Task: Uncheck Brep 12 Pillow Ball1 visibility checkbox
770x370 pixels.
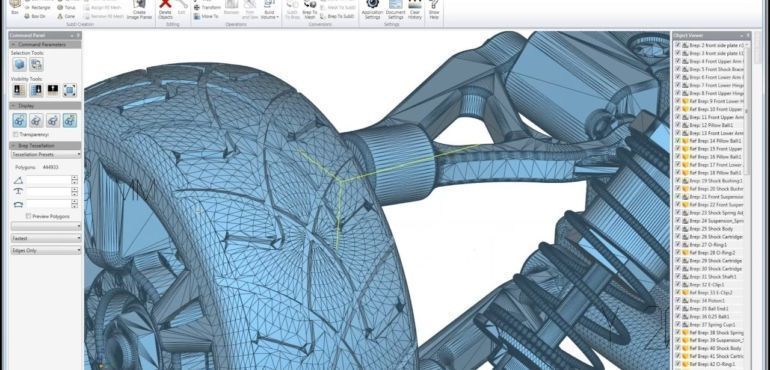Action: [x=678, y=125]
